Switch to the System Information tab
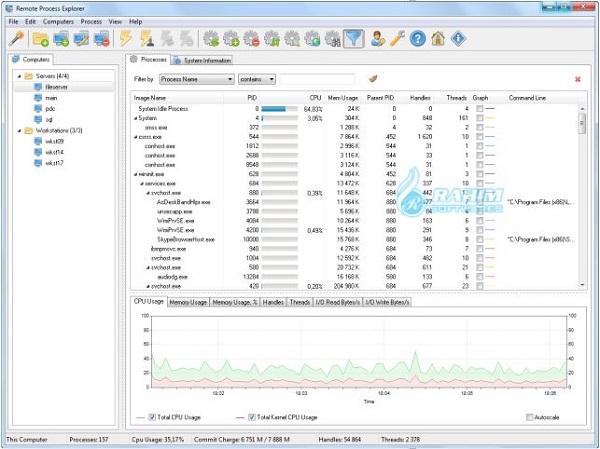The width and height of the screenshot is (600, 449). (213, 59)
